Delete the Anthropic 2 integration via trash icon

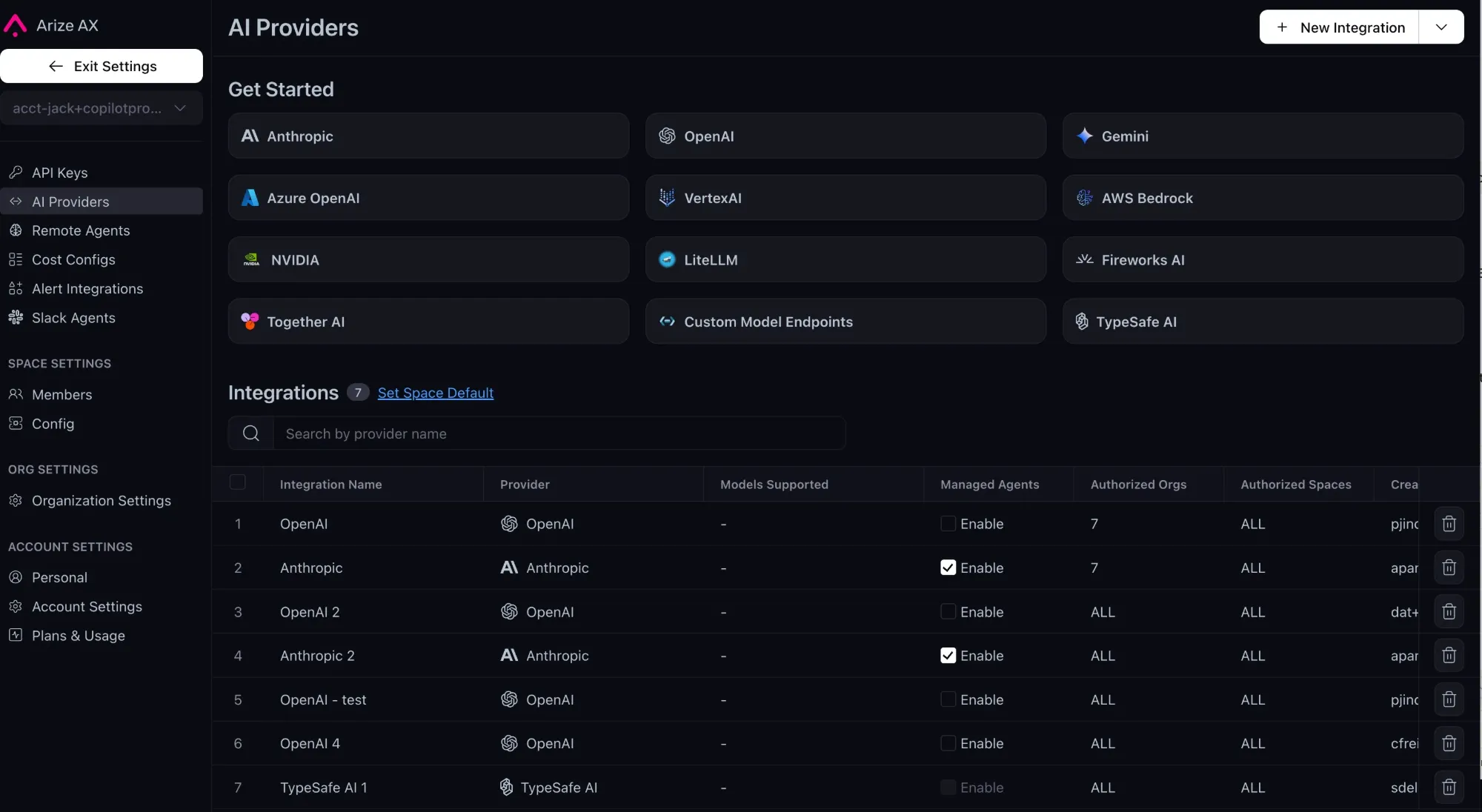click(1449, 656)
